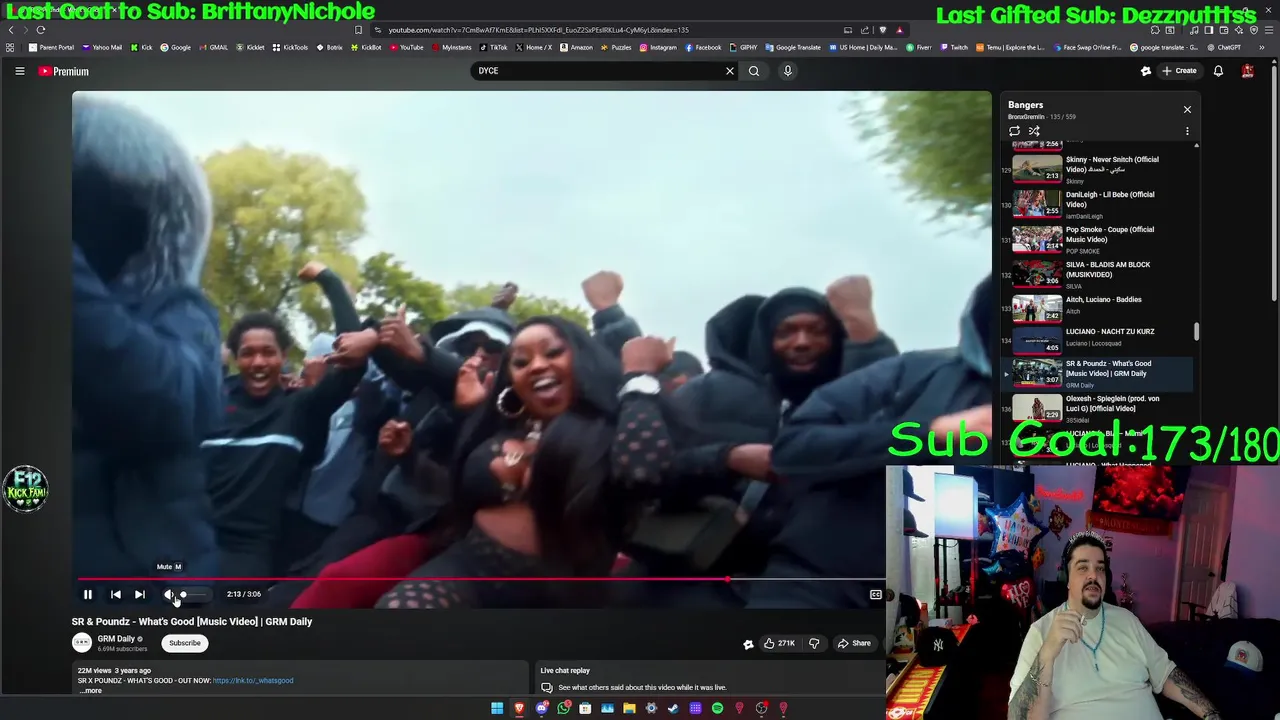Subscribe to GRM Daily channel

click(x=184, y=643)
